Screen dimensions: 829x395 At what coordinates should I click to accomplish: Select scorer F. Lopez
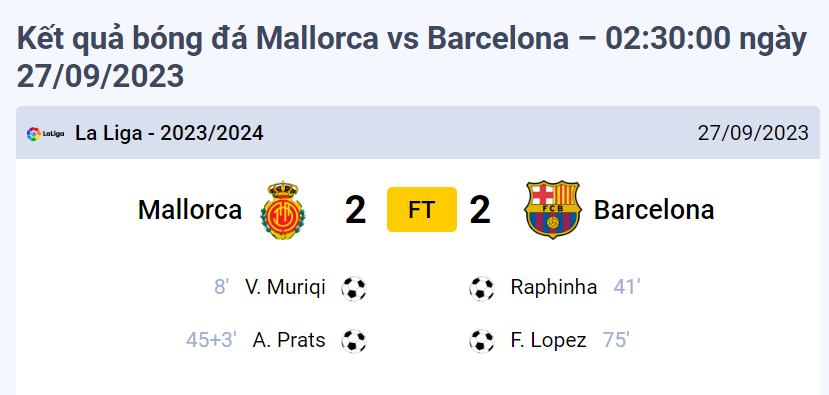pyautogui.click(x=549, y=340)
